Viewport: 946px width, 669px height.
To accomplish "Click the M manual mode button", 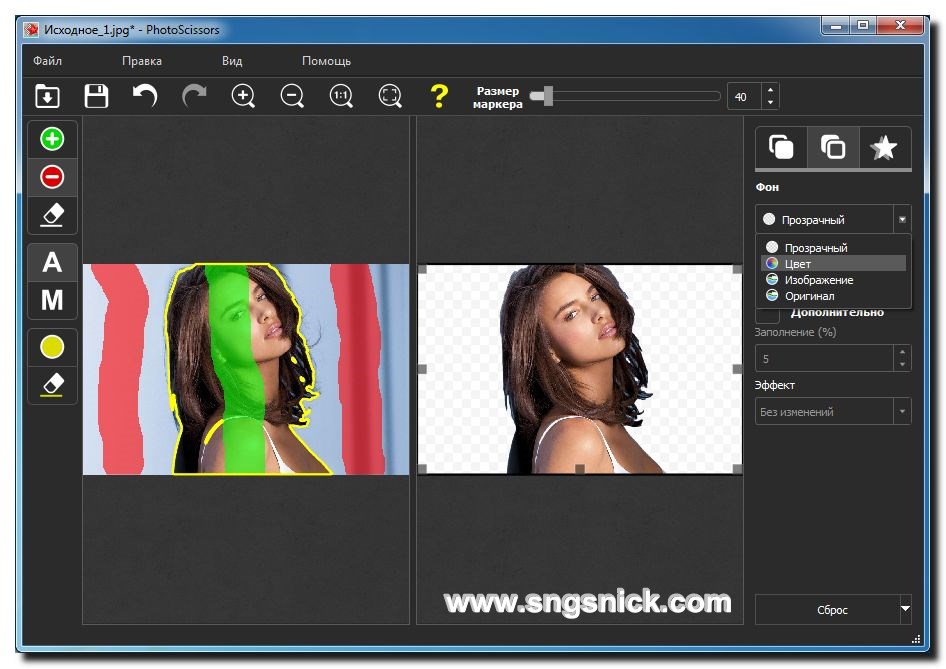I will 52,300.
